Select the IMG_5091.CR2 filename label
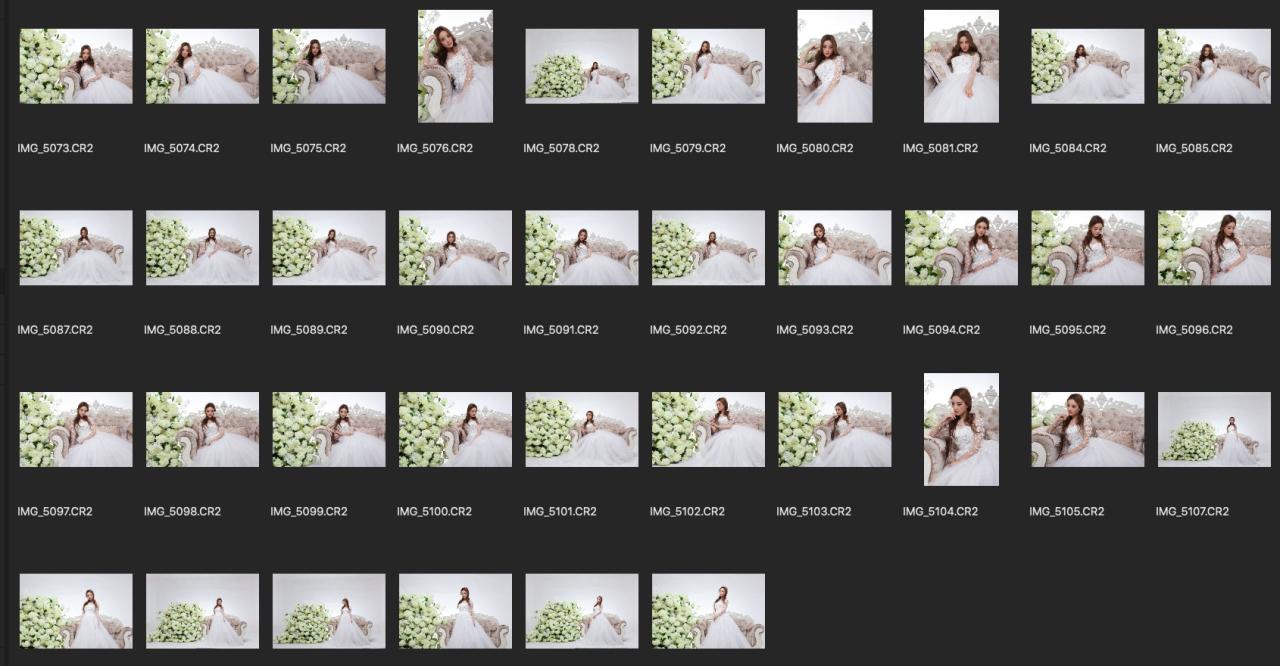 (x=561, y=330)
